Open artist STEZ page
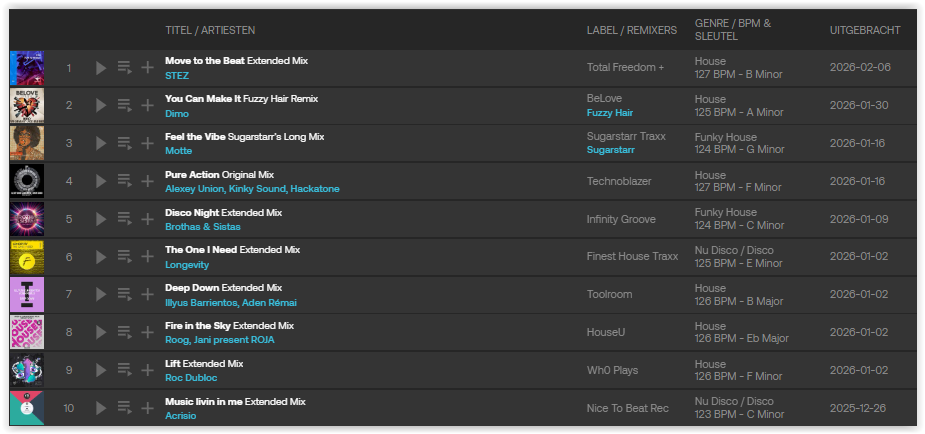The height and width of the screenshot is (434, 925). tap(177, 75)
